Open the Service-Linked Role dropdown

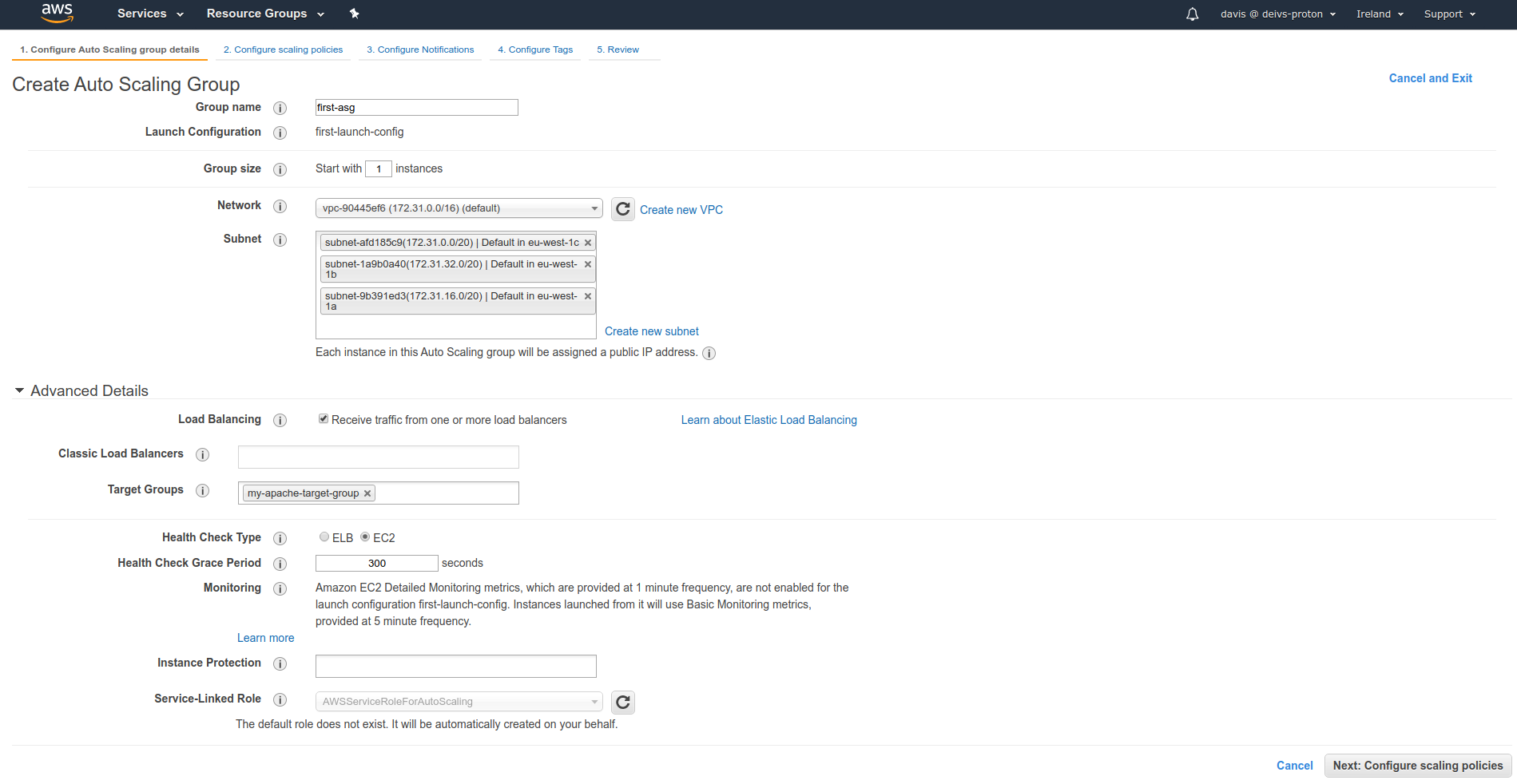(x=459, y=702)
